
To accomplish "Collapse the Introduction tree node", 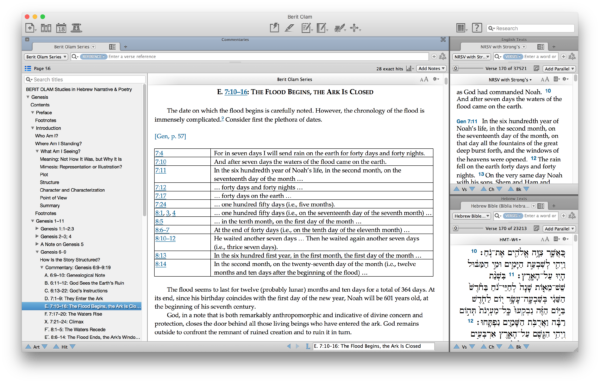I will [33, 128].
